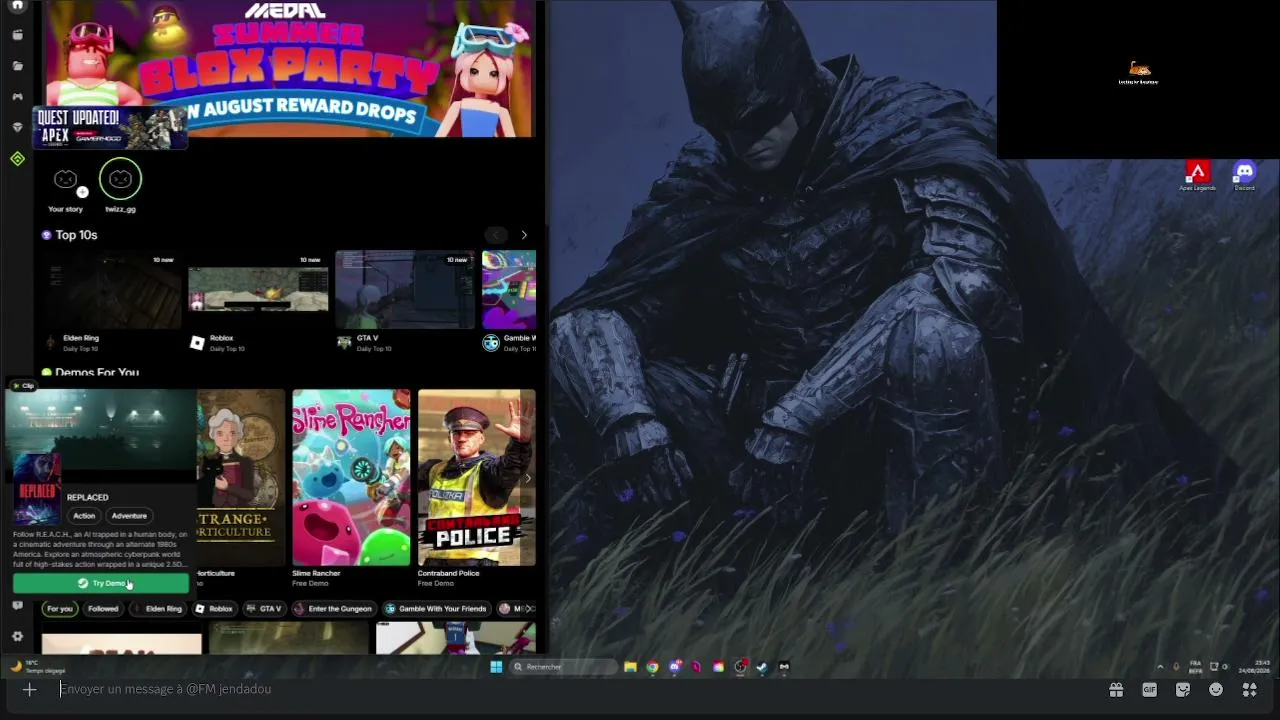Open Contraband Police demo card
1280x720 pixels.
click(x=476, y=478)
